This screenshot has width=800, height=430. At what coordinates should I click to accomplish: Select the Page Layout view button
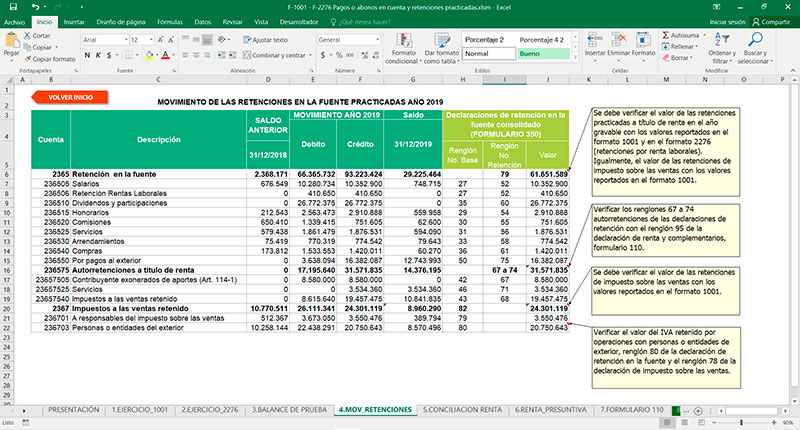click(684, 422)
